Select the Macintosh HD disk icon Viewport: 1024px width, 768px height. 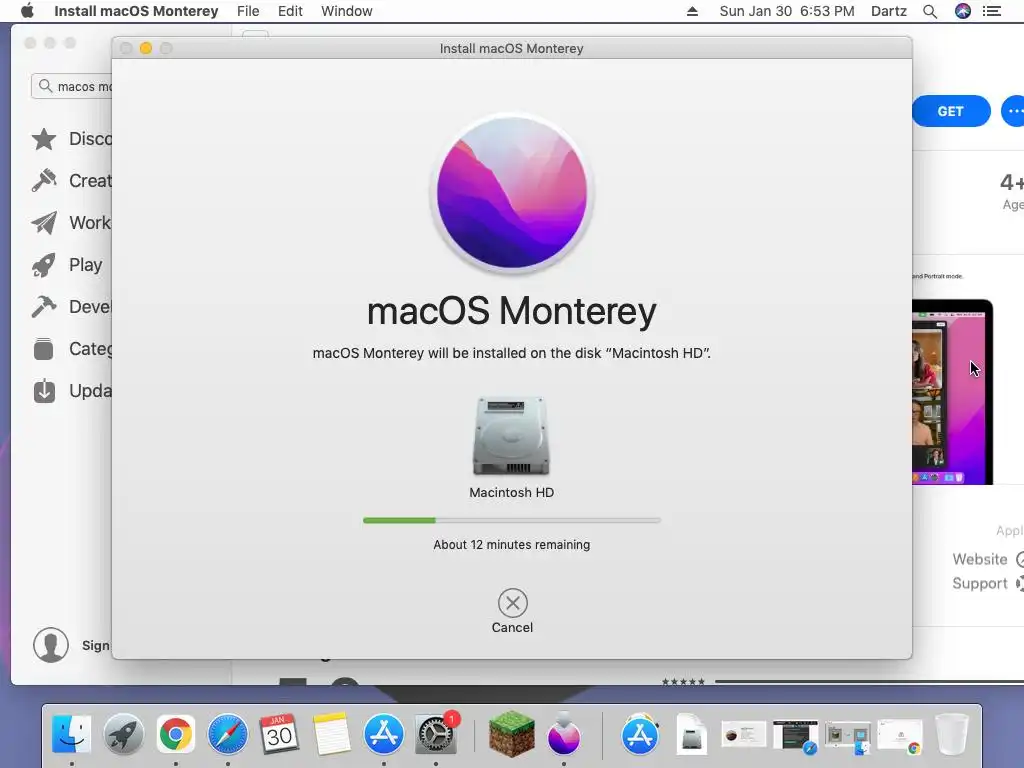point(511,436)
